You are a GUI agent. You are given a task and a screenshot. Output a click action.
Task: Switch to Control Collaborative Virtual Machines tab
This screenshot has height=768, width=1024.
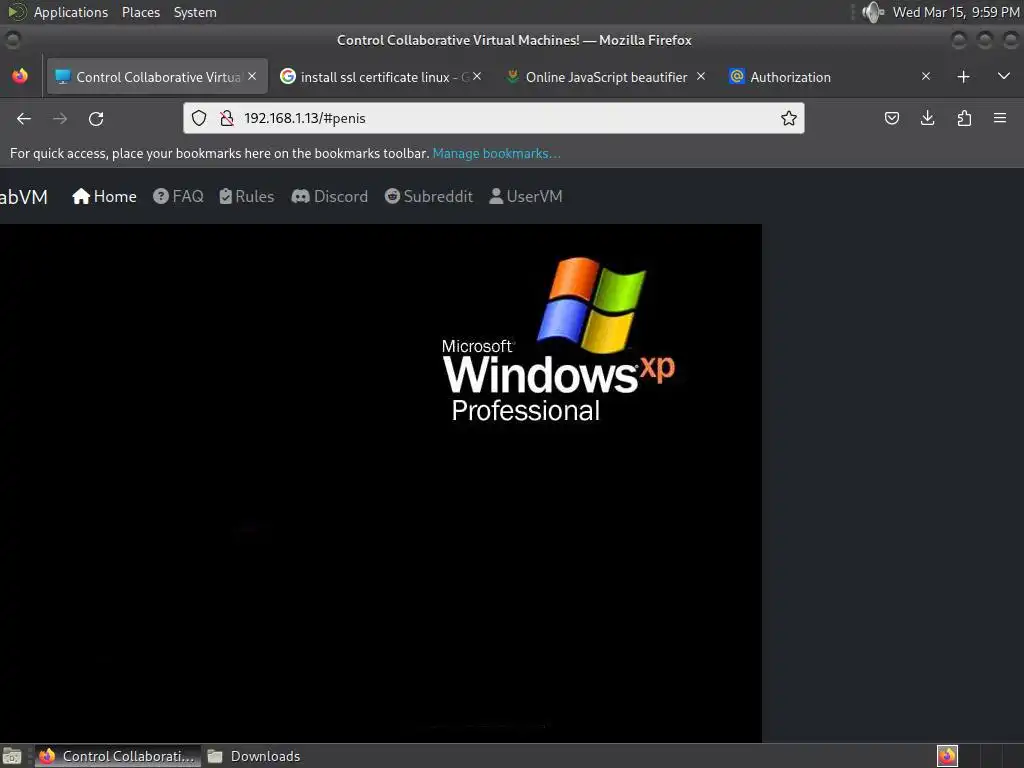click(157, 76)
